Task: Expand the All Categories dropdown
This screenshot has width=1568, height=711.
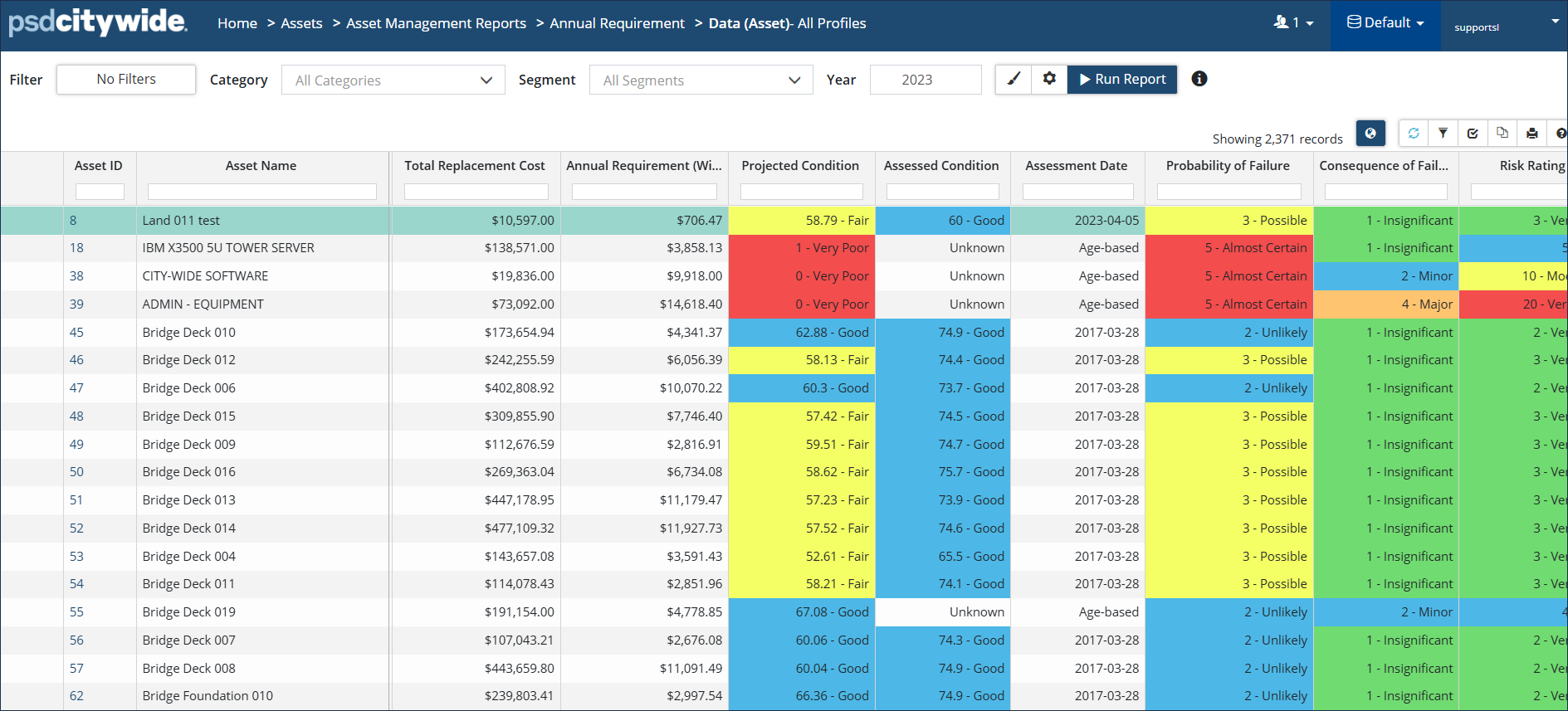Action: click(393, 80)
